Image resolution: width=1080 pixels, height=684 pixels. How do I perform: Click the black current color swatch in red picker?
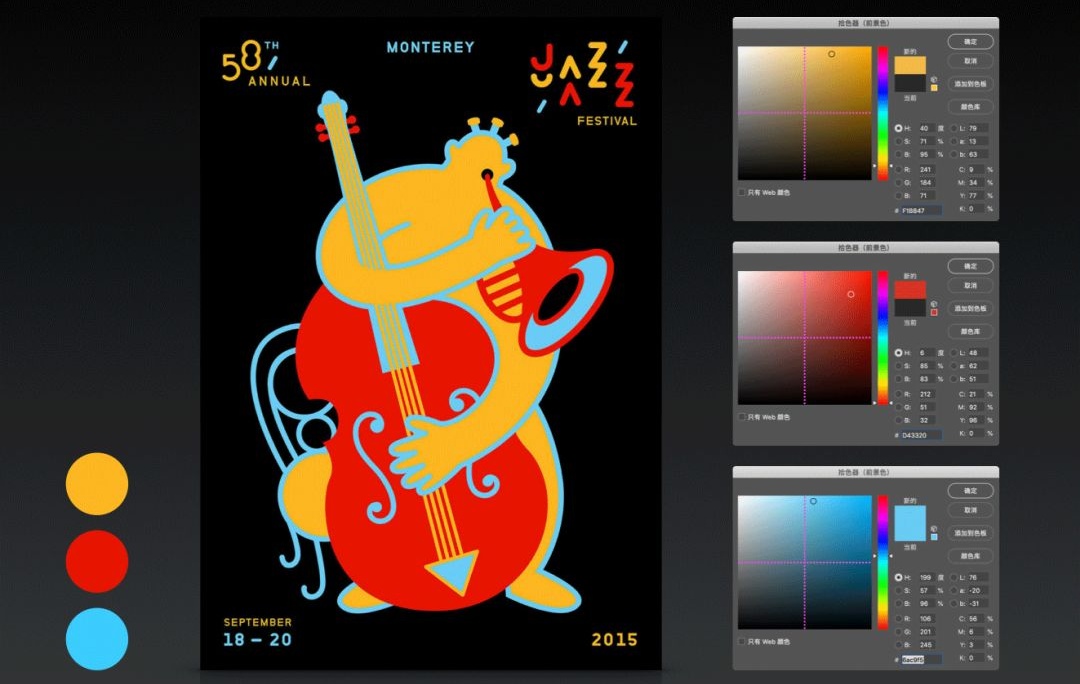pyautogui.click(x=910, y=307)
